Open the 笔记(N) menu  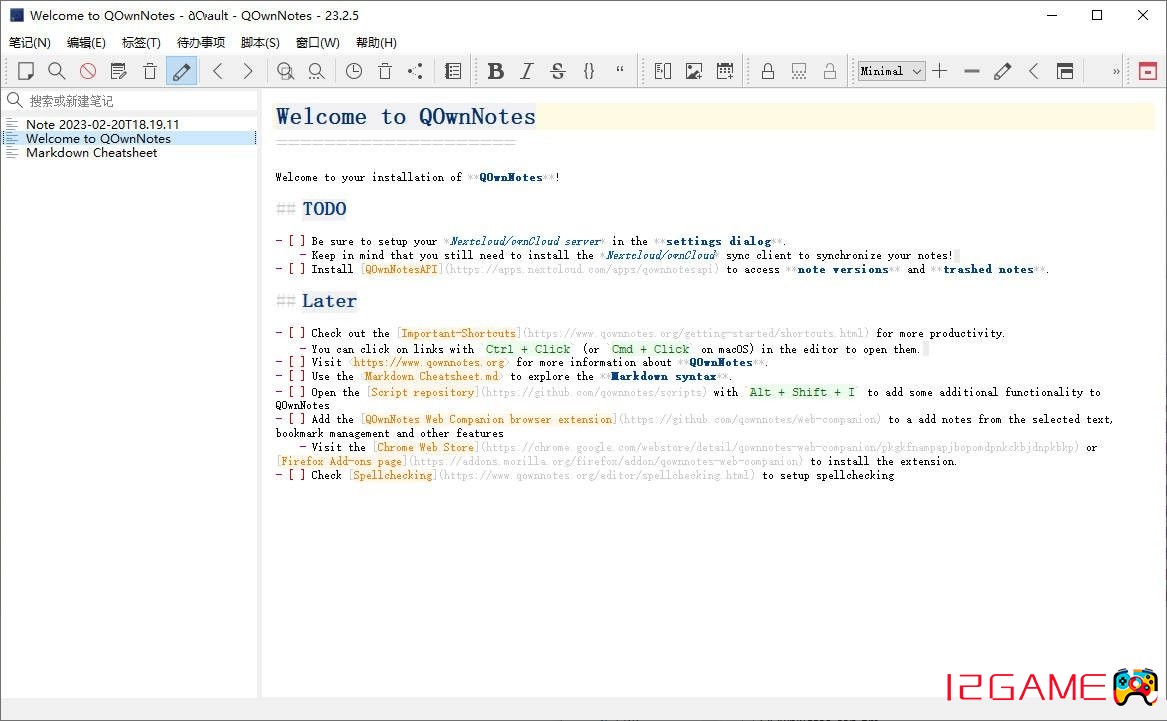30,42
